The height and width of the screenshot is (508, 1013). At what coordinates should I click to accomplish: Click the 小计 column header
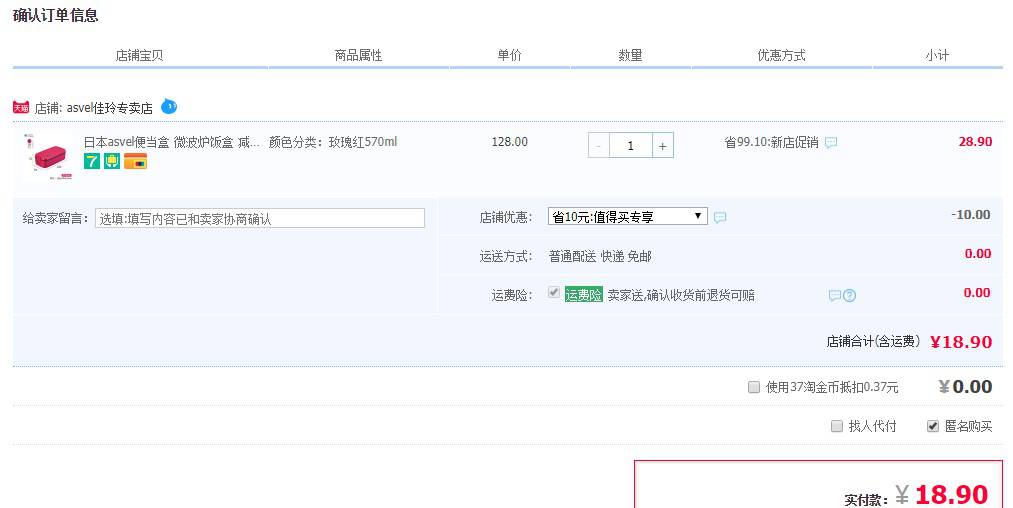point(937,56)
